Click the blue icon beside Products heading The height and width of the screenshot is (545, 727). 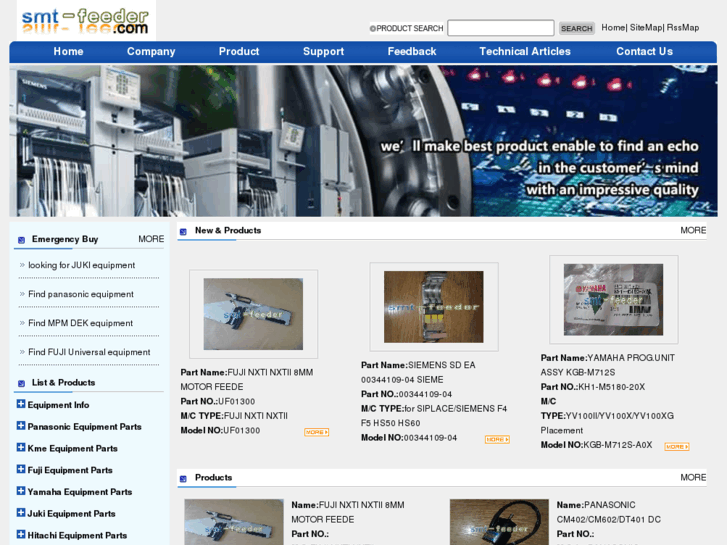183,479
